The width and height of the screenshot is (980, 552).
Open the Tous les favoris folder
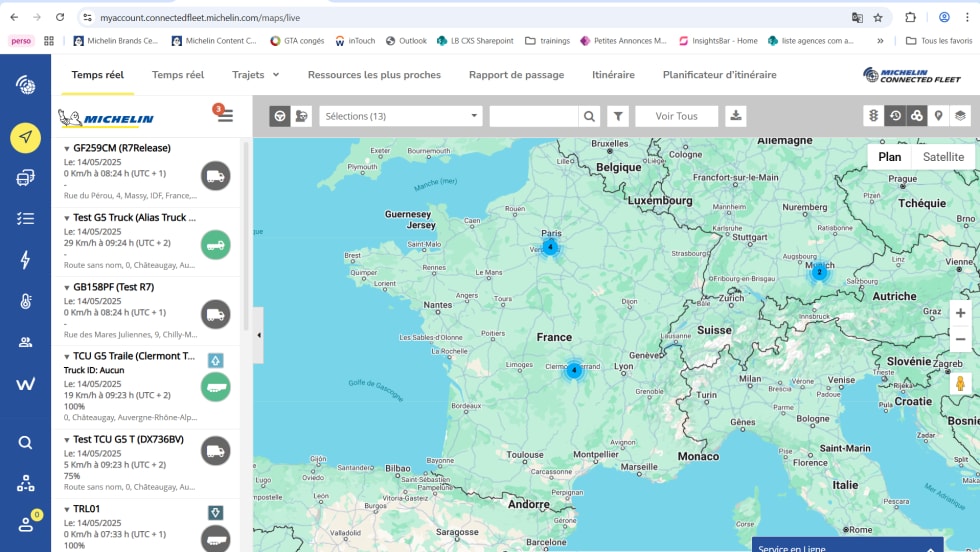(x=939, y=41)
